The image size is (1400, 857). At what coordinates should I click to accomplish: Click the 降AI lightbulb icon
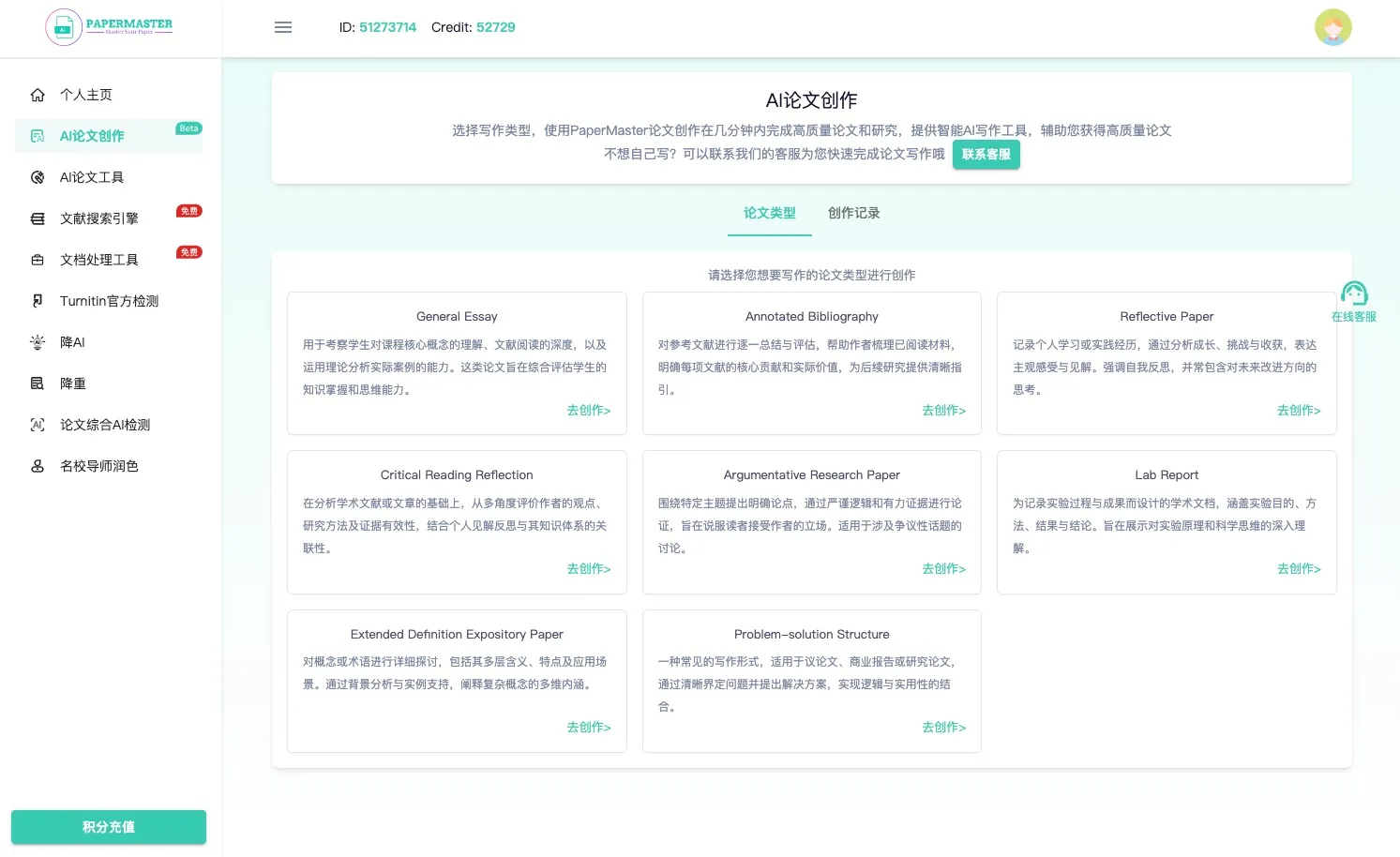click(x=38, y=342)
